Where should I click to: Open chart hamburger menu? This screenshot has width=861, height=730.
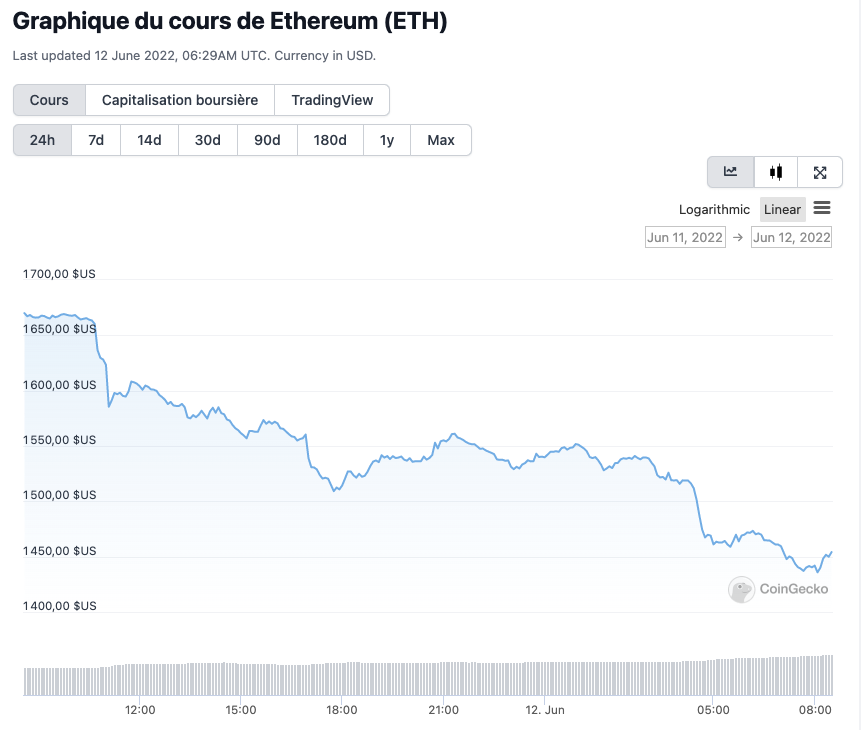point(822,208)
